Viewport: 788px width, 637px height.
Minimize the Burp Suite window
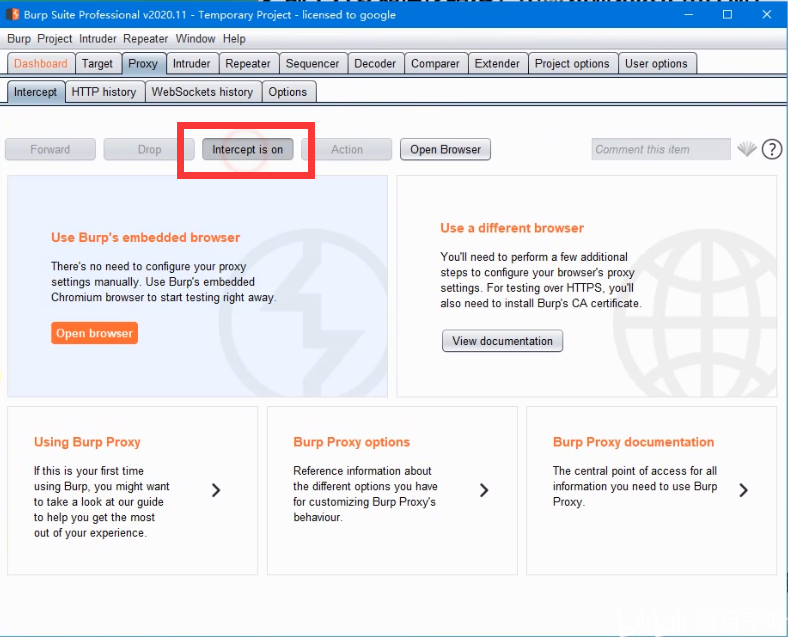pyautogui.click(x=688, y=15)
